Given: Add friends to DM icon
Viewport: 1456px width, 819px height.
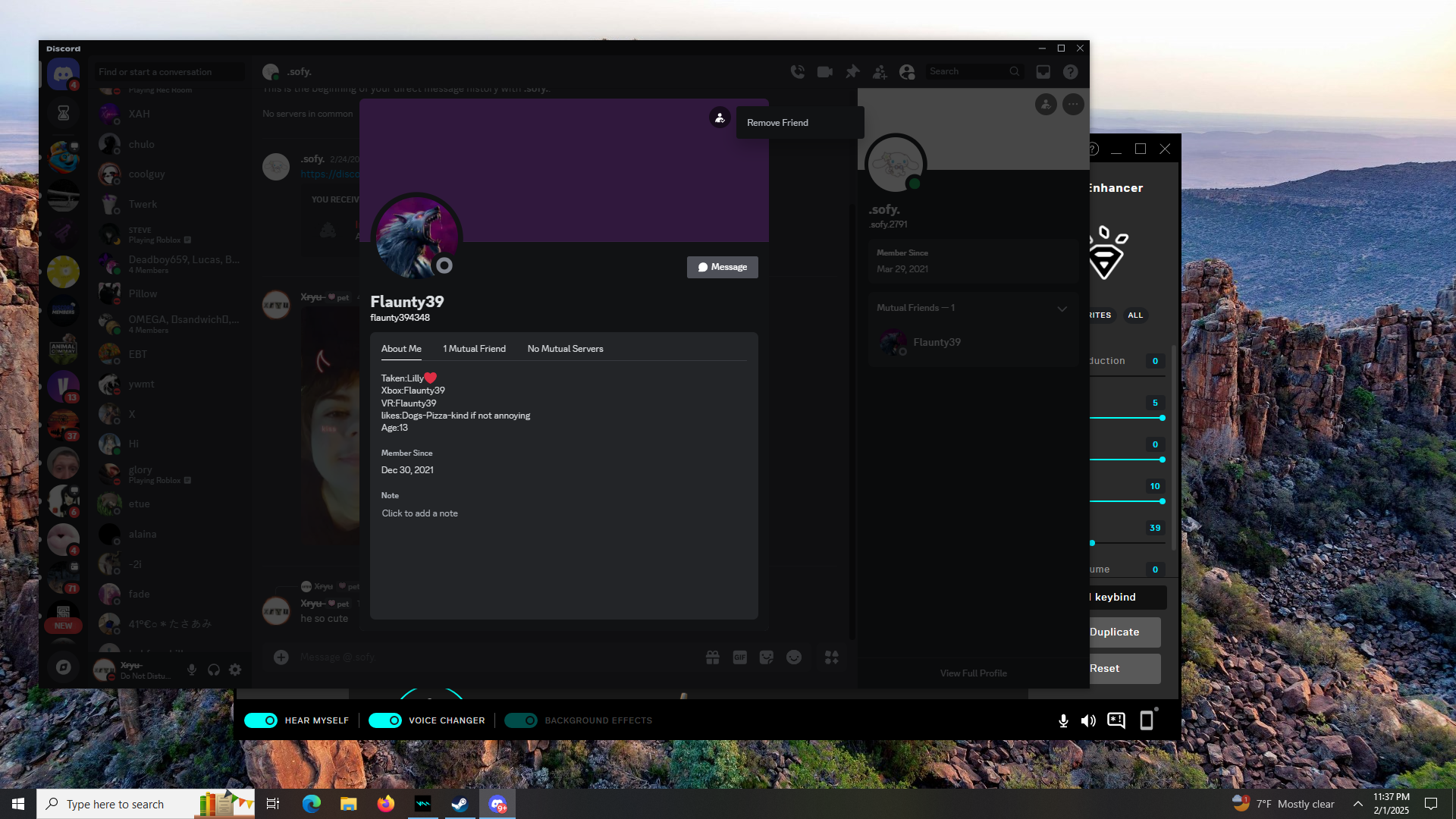Looking at the screenshot, I should [880, 71].
